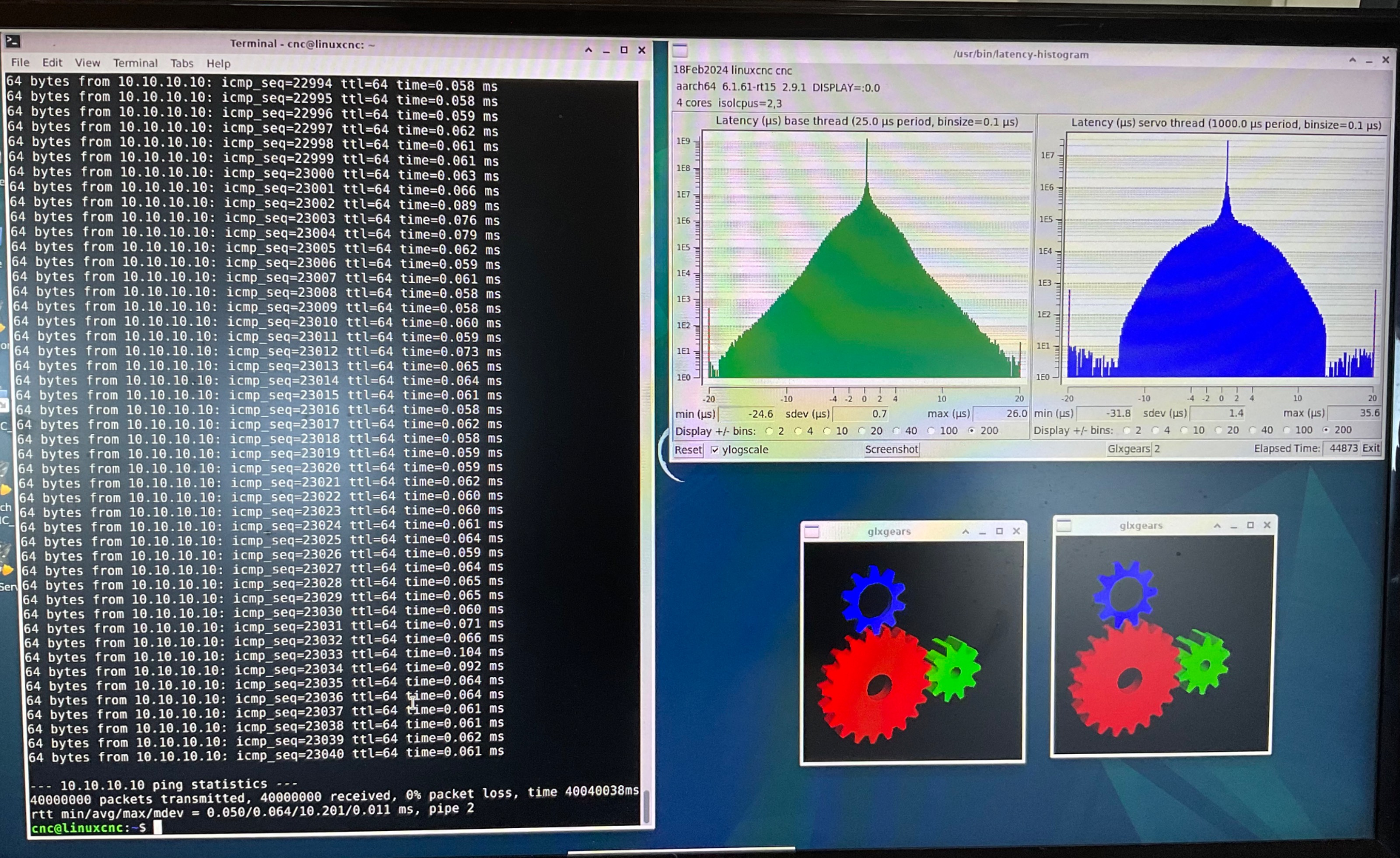Screen dimensions: 1400x858
Task: Select base thread bins radio 2
Action: tap(769, 431)
